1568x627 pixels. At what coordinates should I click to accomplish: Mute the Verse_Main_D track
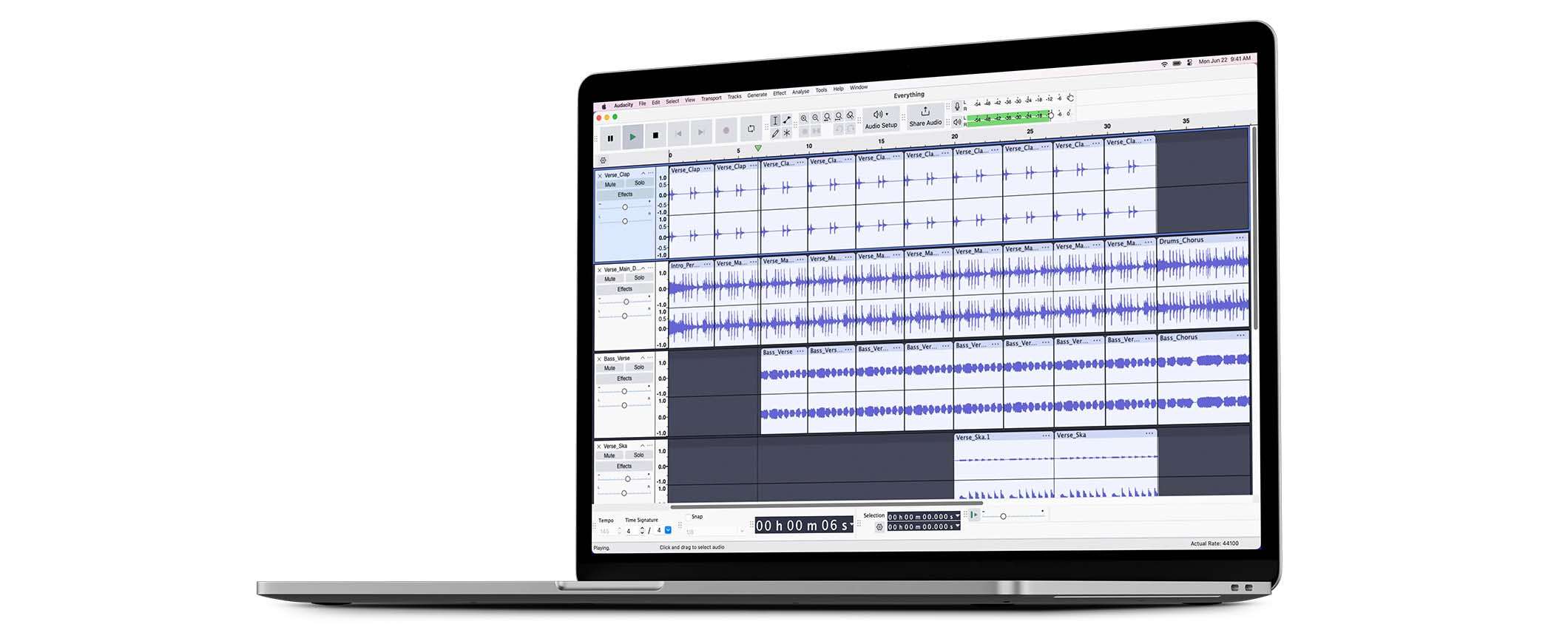click(x=610, y=279)
